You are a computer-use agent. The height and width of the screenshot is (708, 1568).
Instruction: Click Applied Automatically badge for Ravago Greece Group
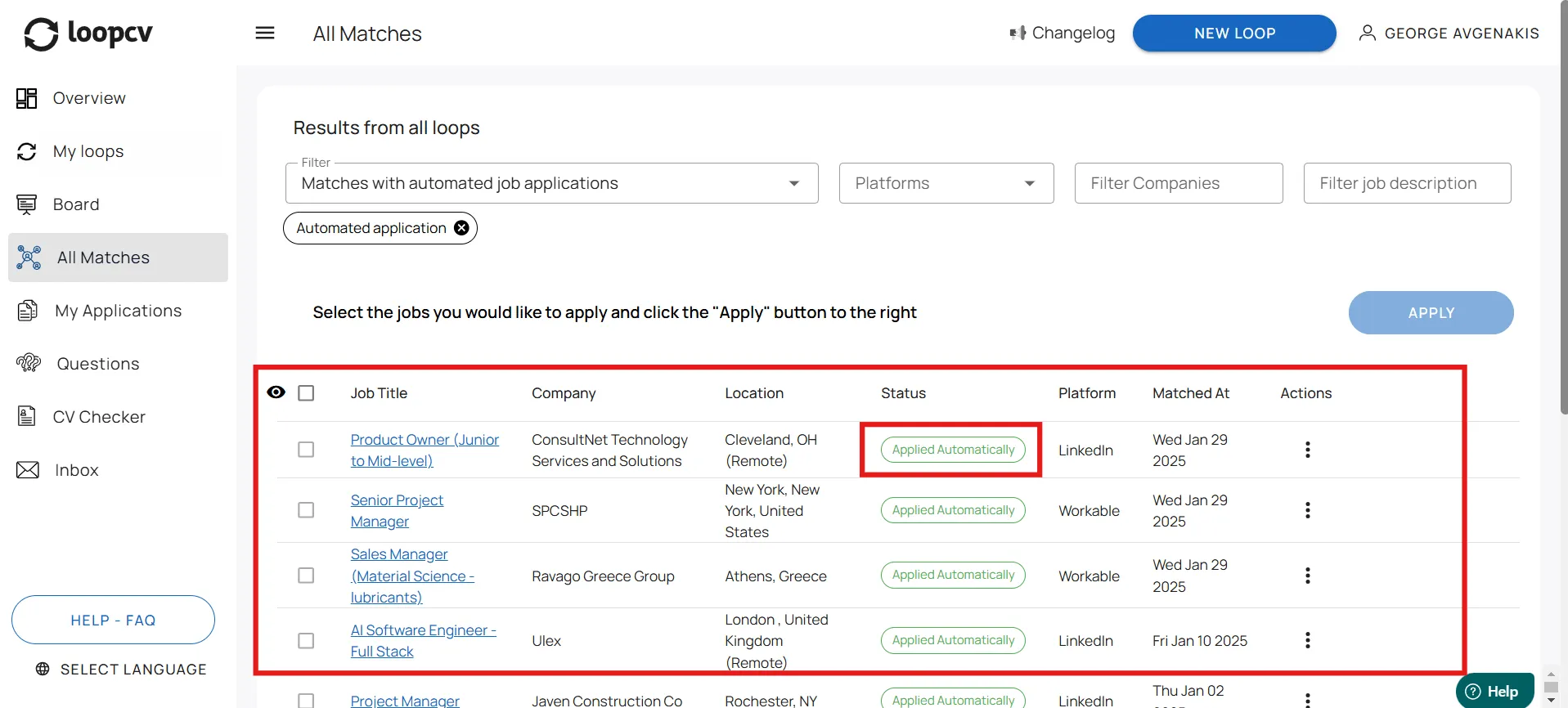(953, 575)
